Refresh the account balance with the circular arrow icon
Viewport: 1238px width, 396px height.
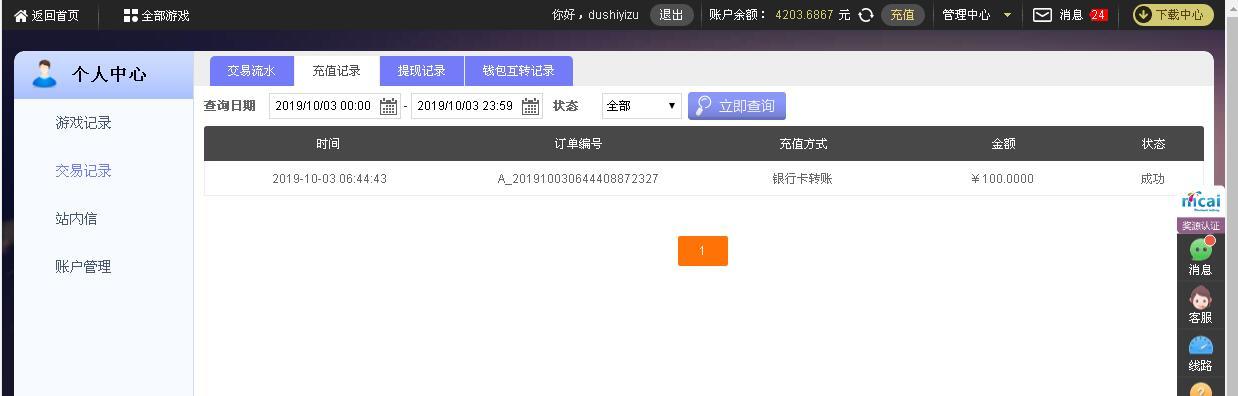click(x=866, y=15)
